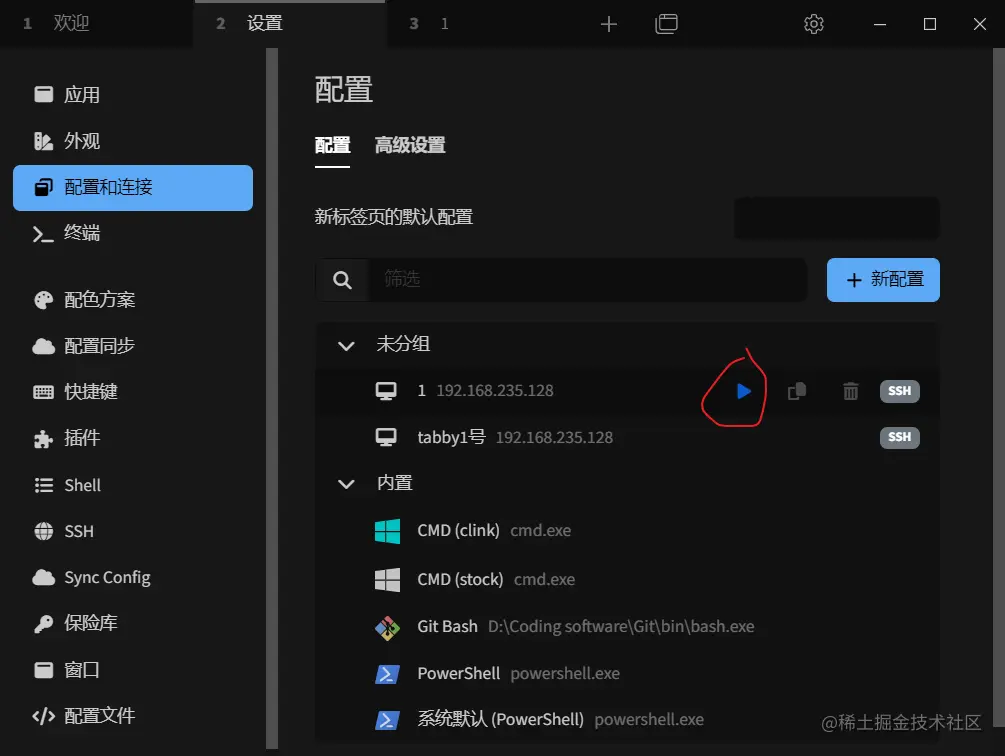Select 系统默认 (PowerShell) profile

[x=628, y=720]
